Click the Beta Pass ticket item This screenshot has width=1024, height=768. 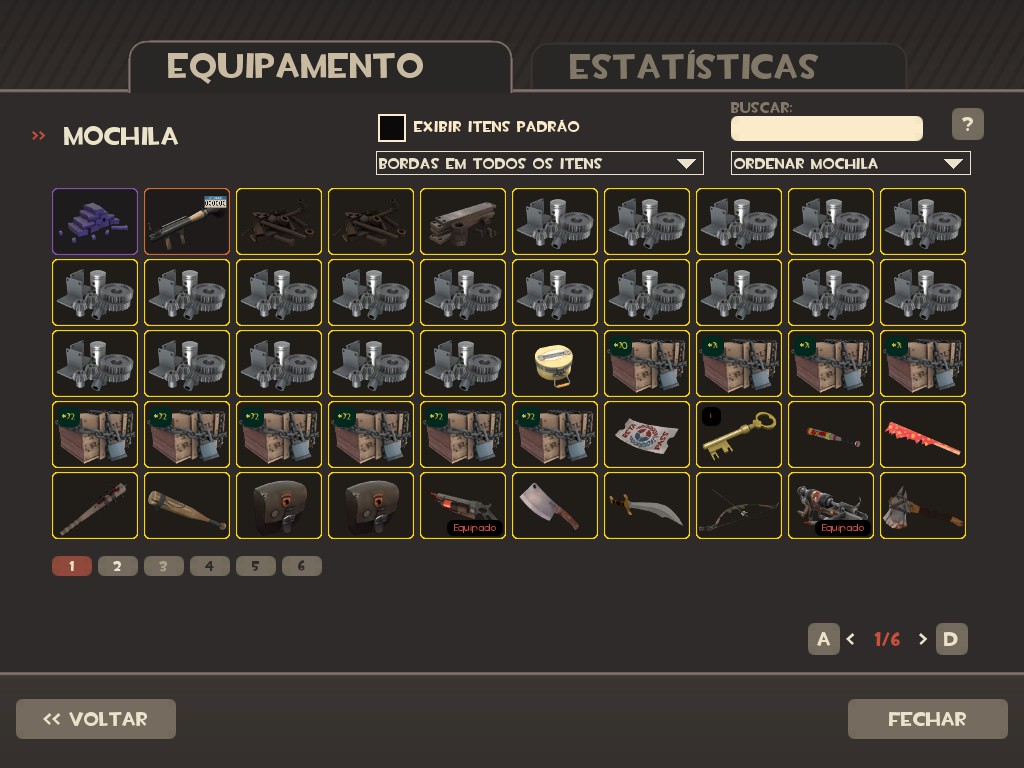tap(647, 434)
